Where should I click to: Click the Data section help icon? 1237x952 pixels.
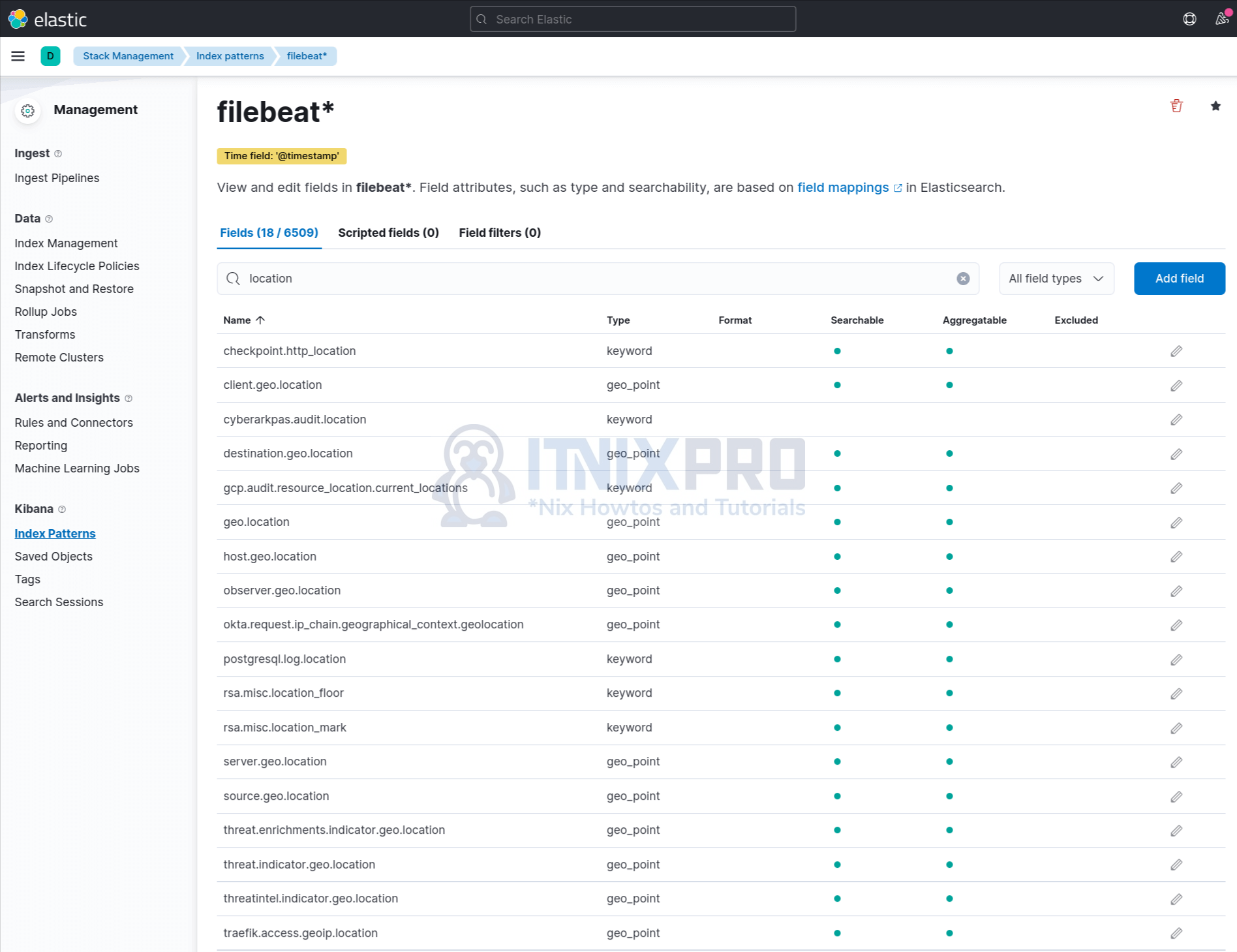49,219
